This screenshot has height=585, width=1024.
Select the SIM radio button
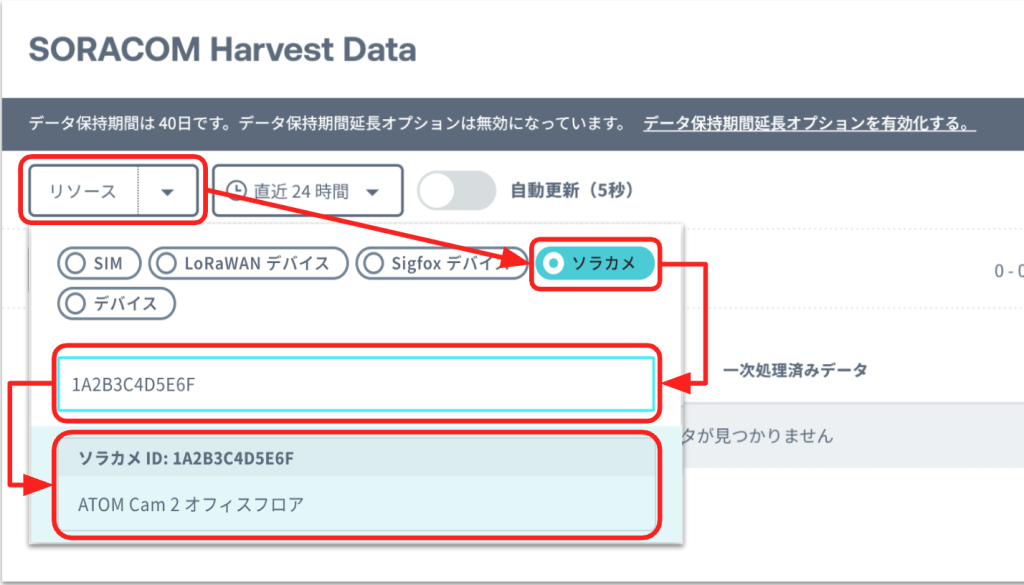[99, 263]
